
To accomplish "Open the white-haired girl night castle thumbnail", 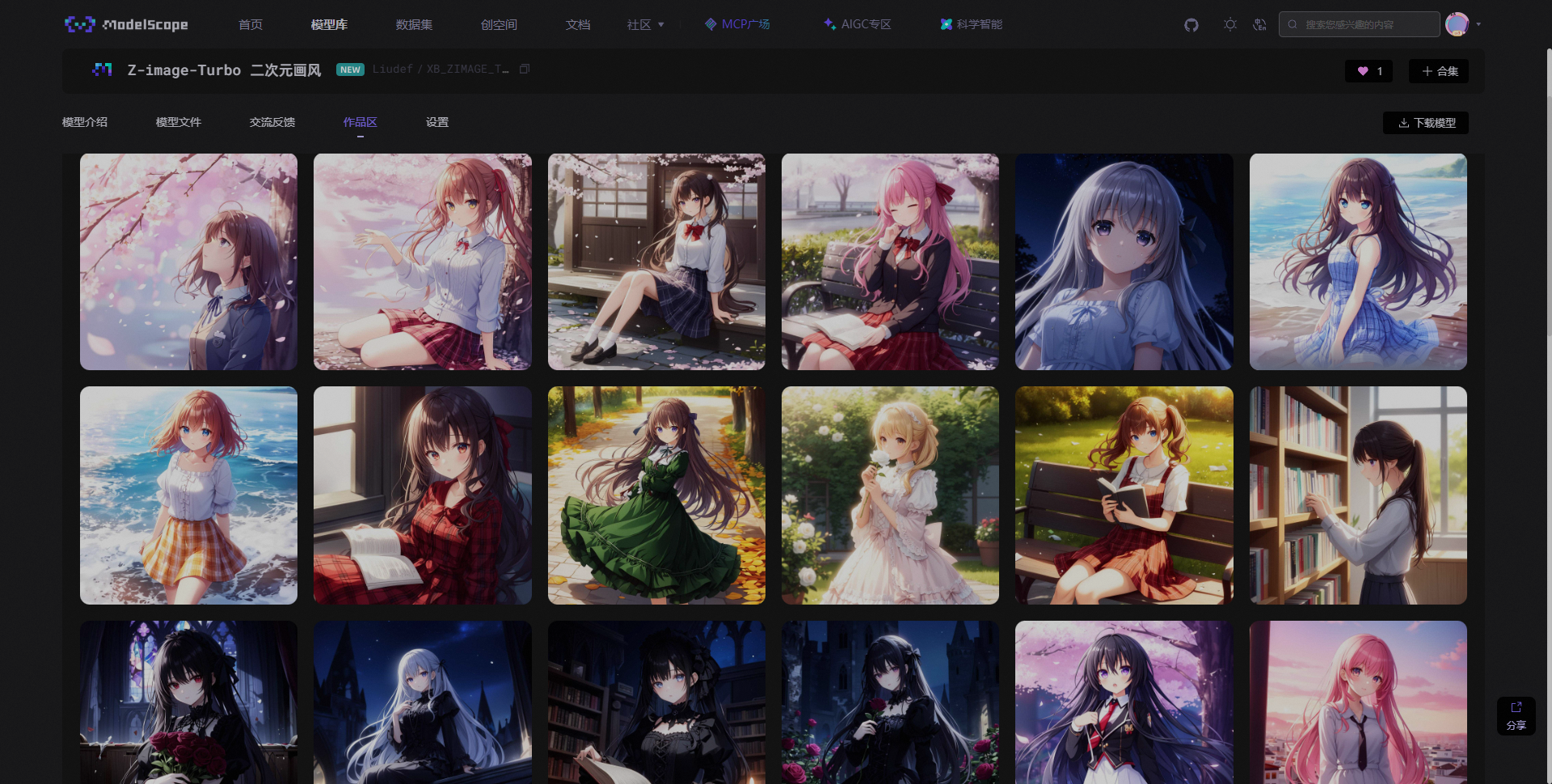I will click(x=423, y=702).
